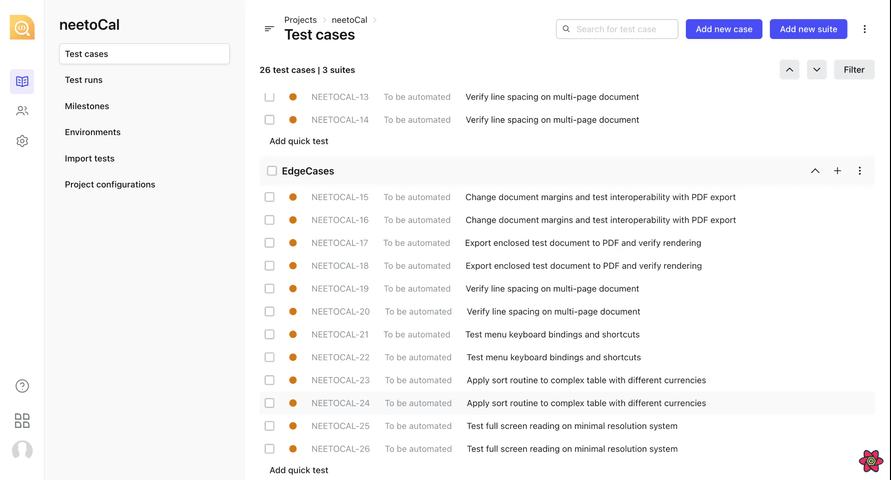
Task: Open the Filter button
Action: tap(854, 70)
